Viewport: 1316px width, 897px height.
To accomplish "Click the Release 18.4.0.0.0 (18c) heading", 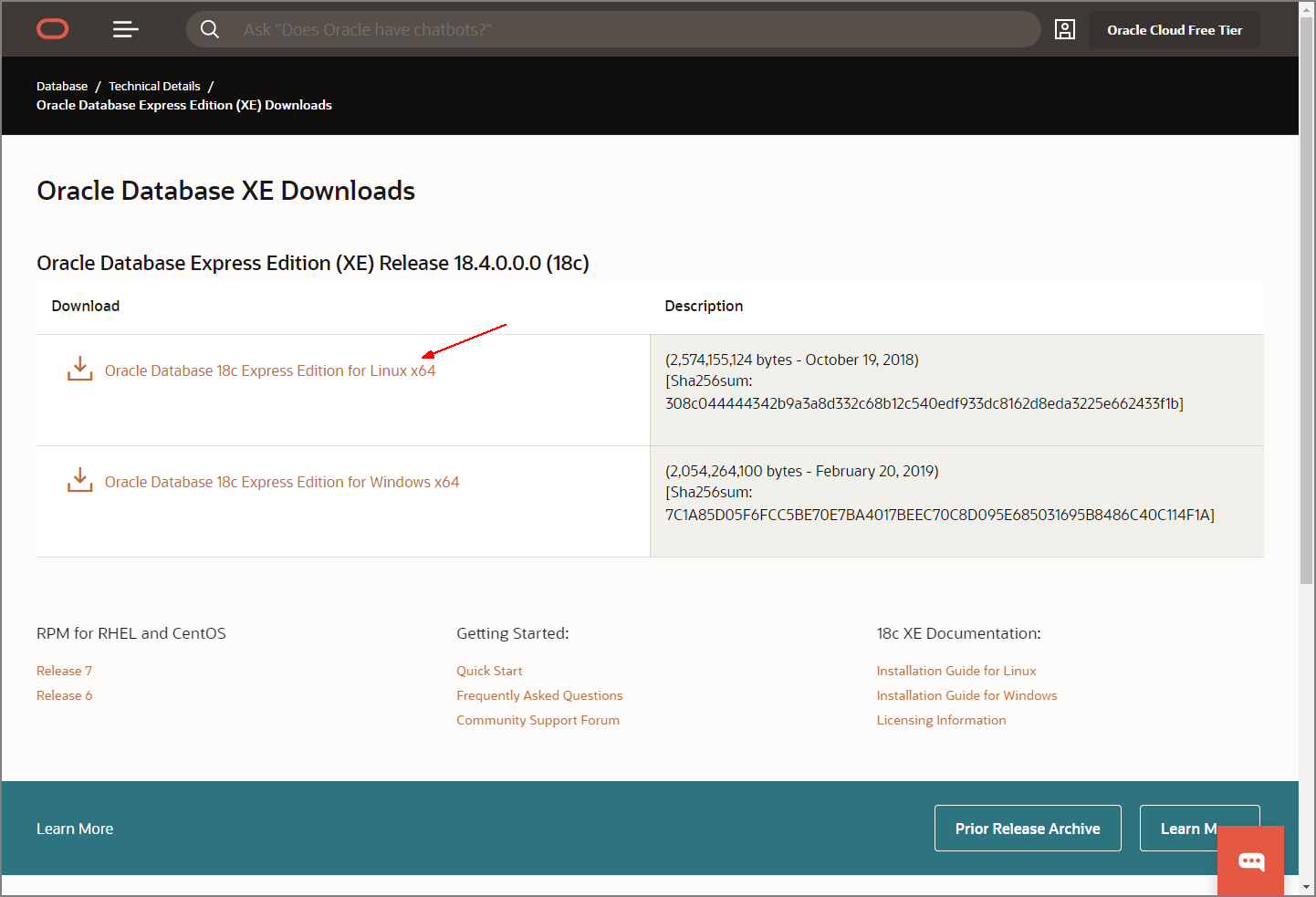I will [x=313, y=263].
